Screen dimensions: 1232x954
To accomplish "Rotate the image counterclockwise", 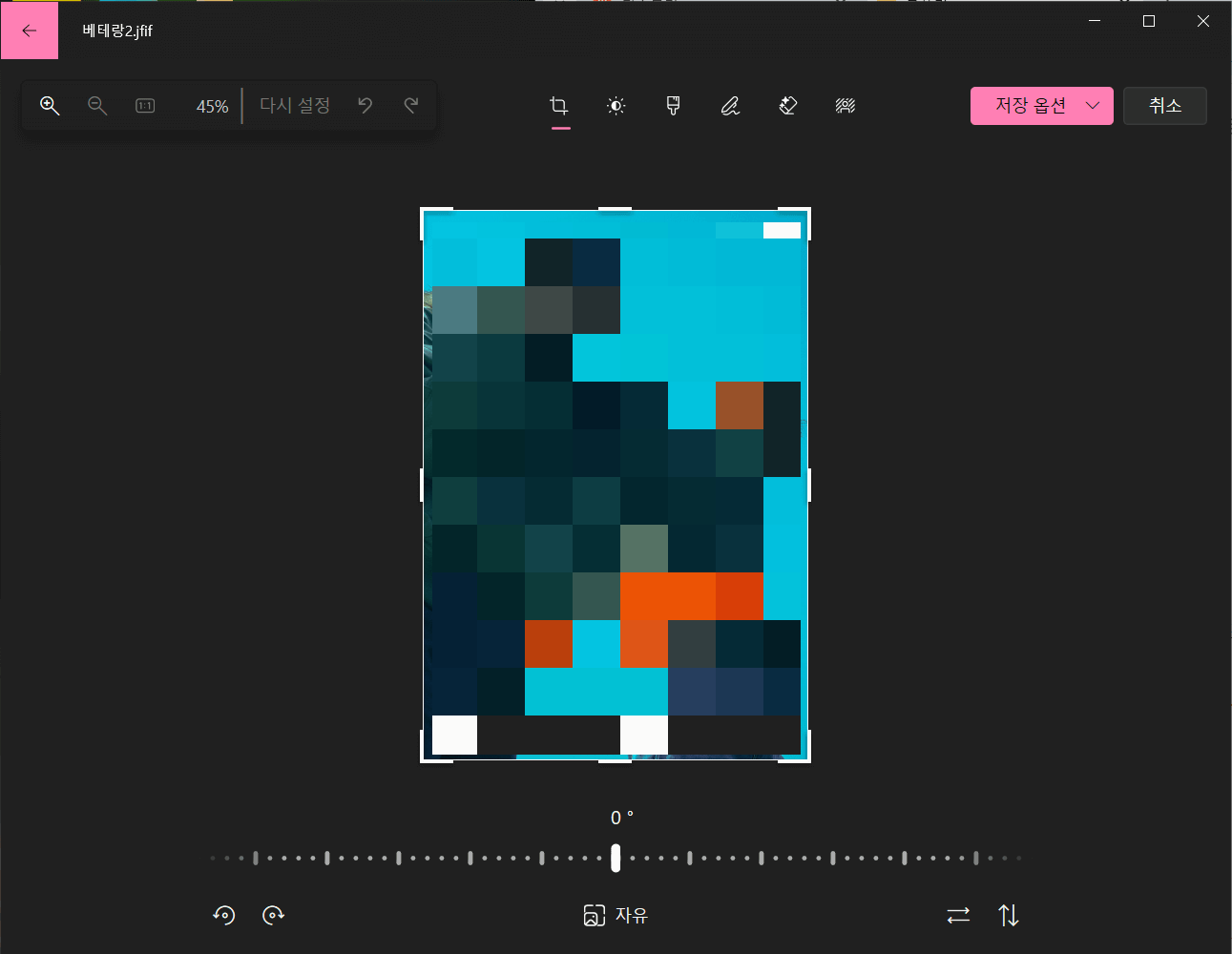I will pos(224,914).
